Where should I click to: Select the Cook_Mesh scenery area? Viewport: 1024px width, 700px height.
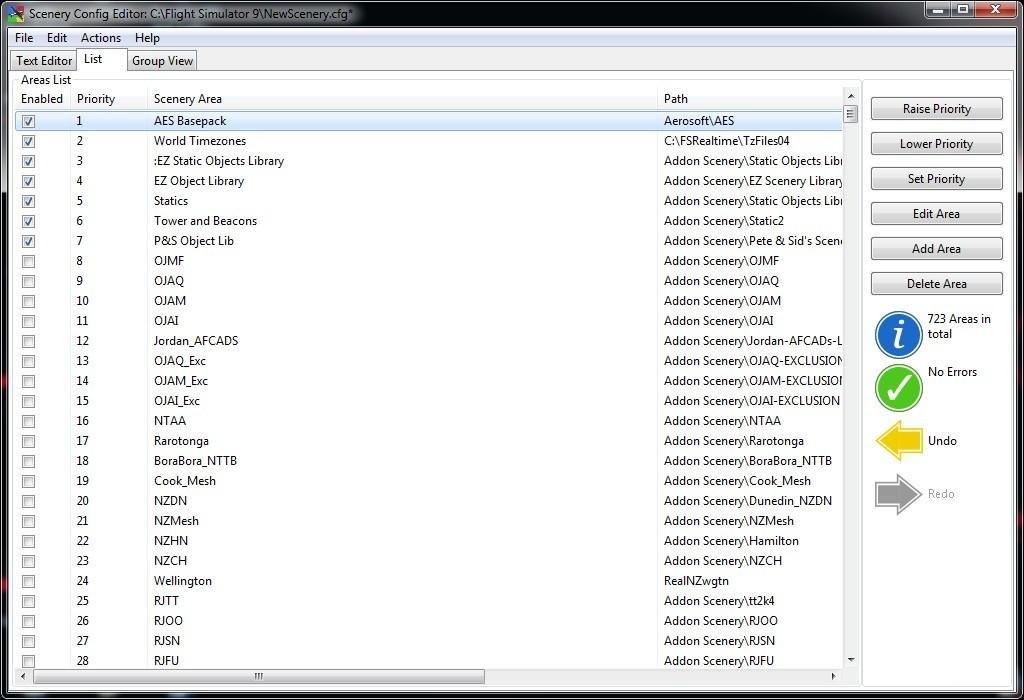point(428,481)
